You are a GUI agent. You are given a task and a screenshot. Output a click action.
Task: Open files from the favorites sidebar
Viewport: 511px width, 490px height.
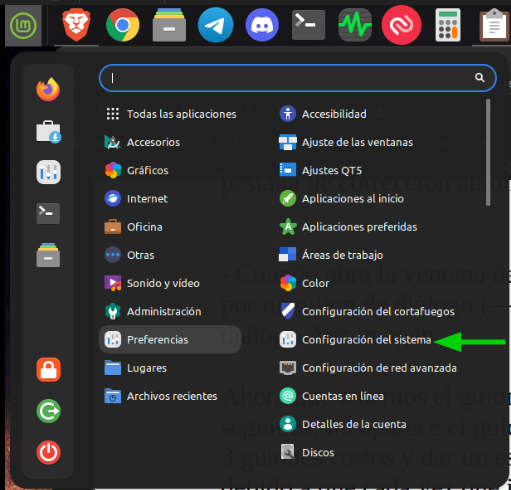point(48,255)
